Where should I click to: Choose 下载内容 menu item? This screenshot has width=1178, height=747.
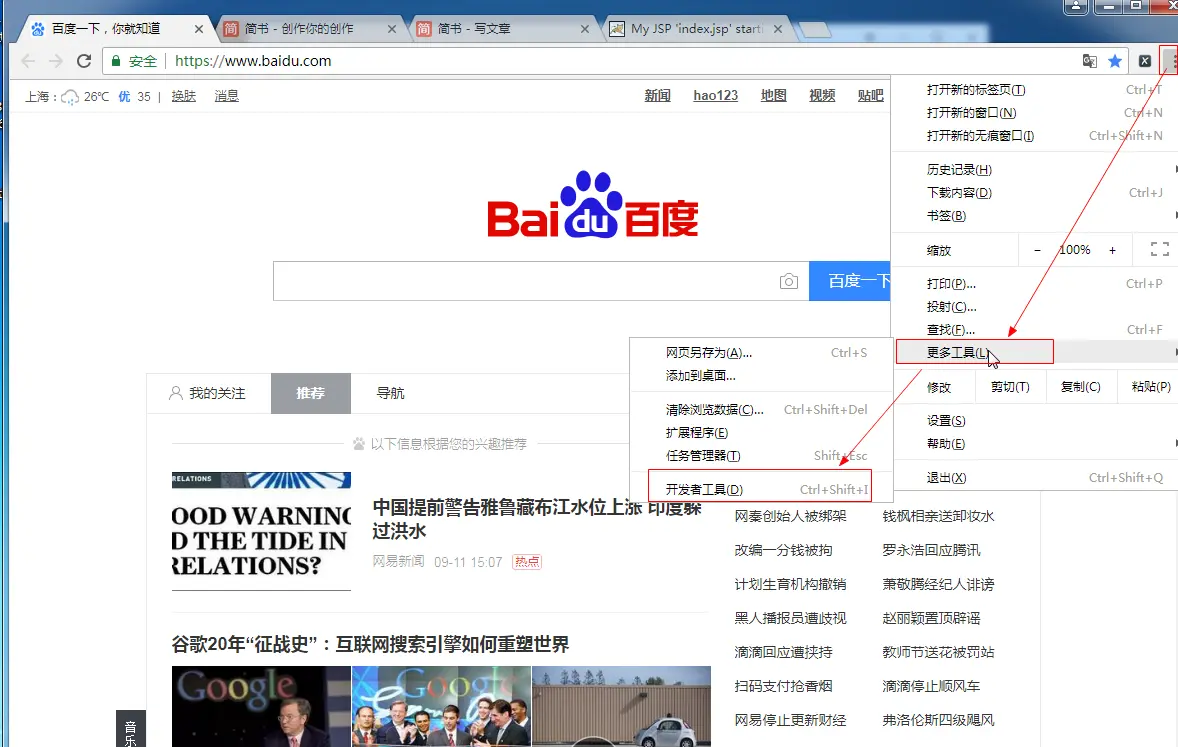pos(1035,193)
